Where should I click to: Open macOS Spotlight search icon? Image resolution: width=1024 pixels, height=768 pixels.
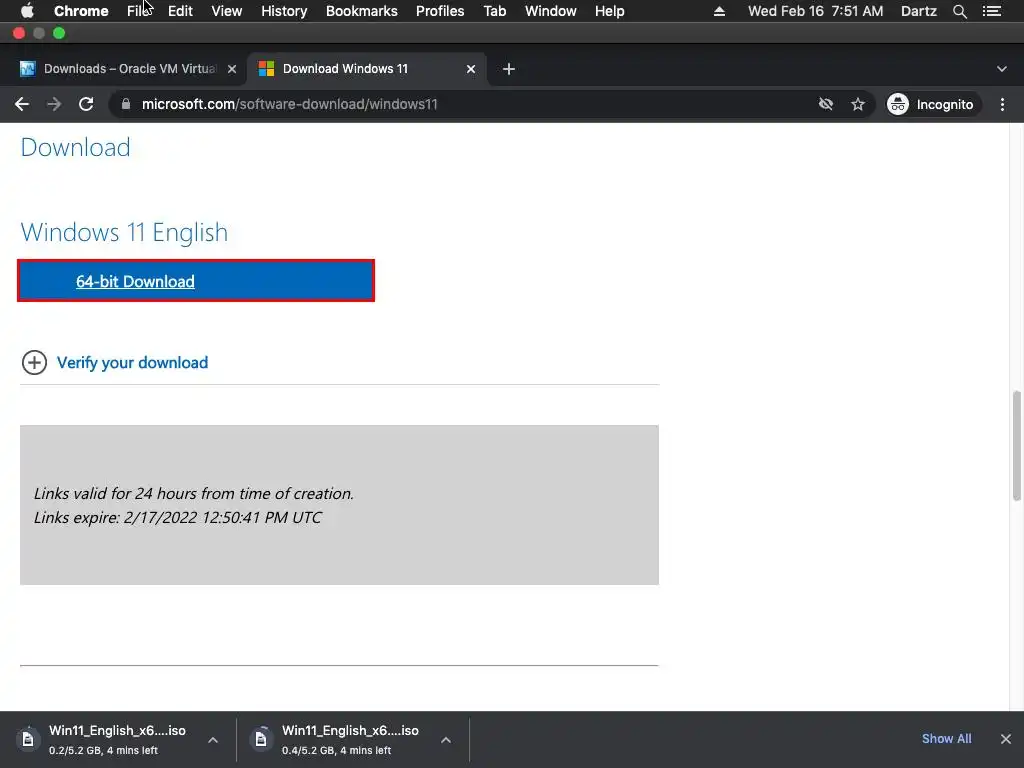(x=960, y=11)
